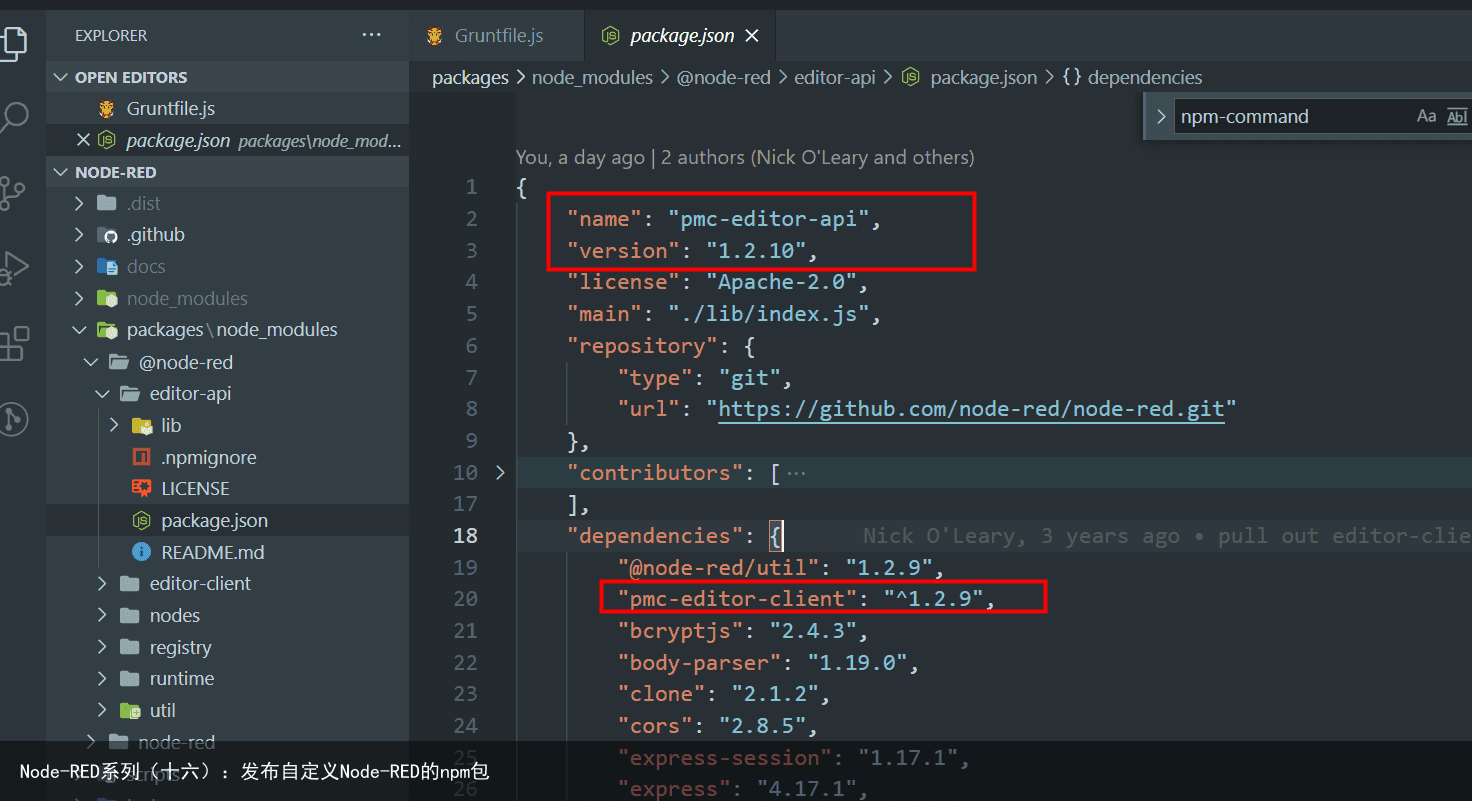Viewport: 1472px width, 801px height.
Task: Switch to the Gruntfile.js tab
Action: coord(498,36)
